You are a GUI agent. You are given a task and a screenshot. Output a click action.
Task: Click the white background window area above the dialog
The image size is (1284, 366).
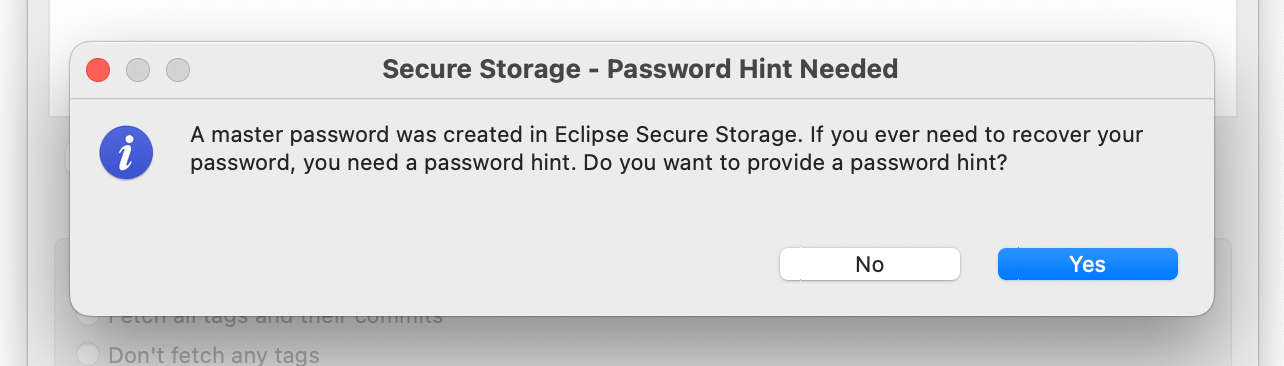(x=640, y=20)
